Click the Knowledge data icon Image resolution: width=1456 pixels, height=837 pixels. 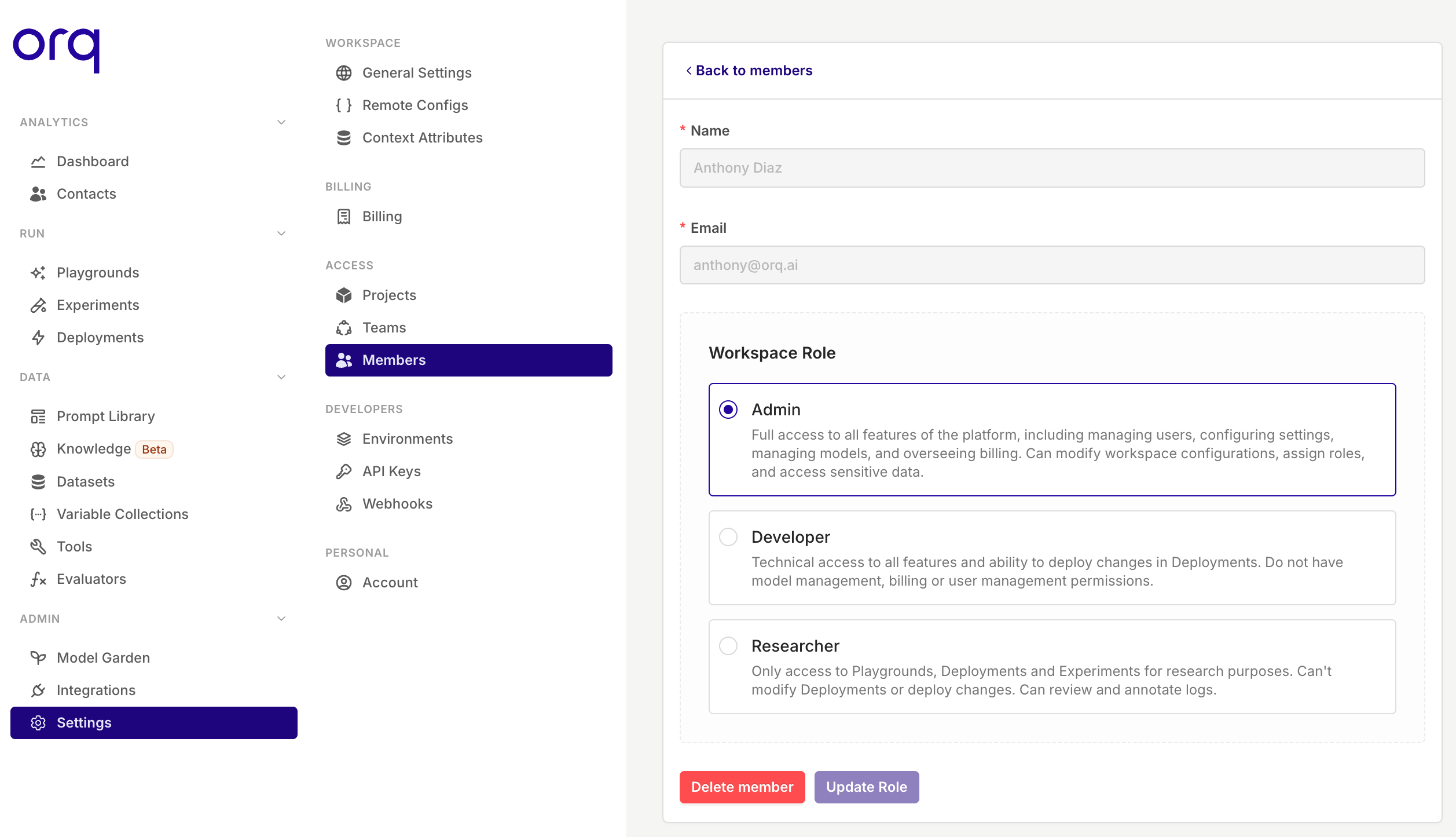37,449
